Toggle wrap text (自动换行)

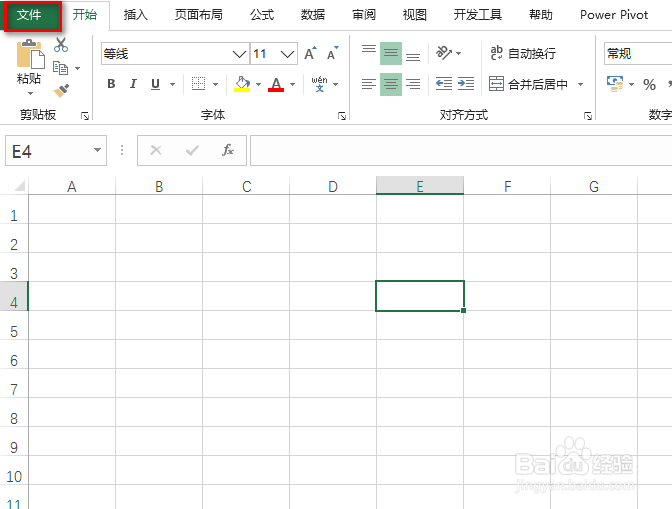point(523,53)
